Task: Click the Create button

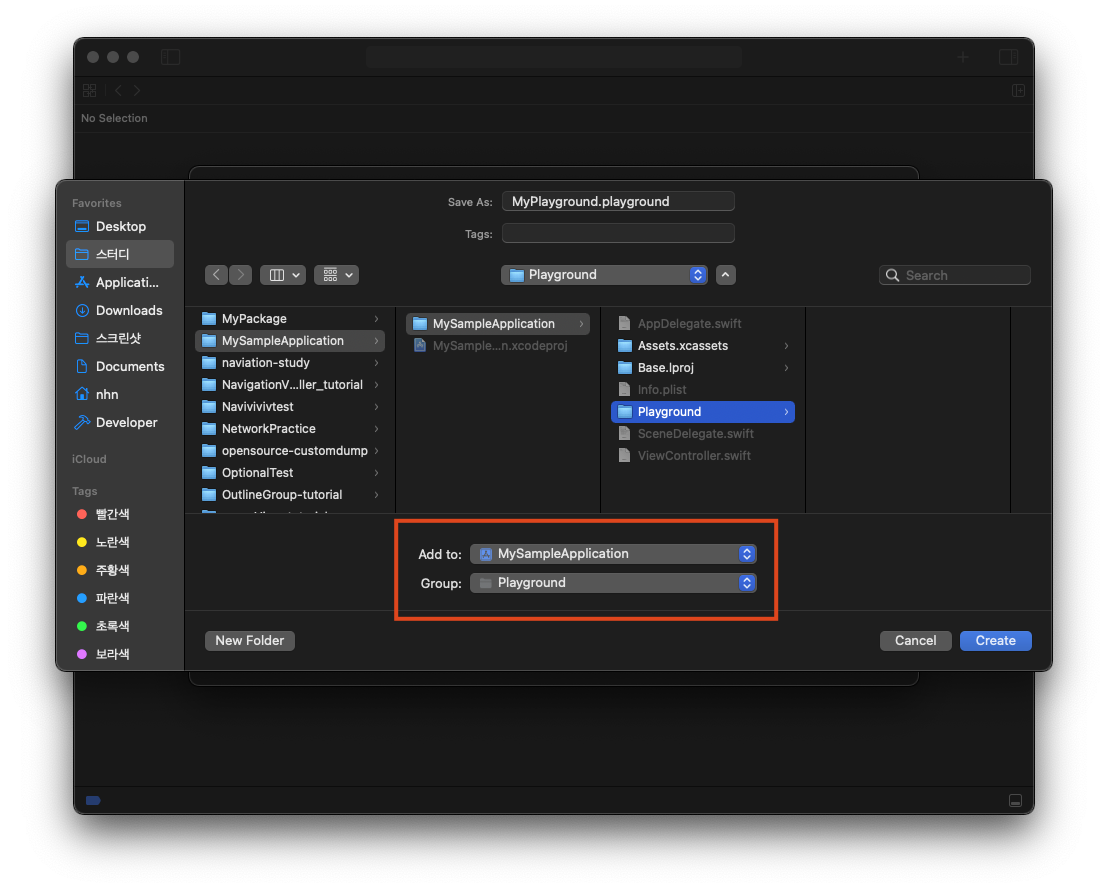Action: [x=996, y=641]
